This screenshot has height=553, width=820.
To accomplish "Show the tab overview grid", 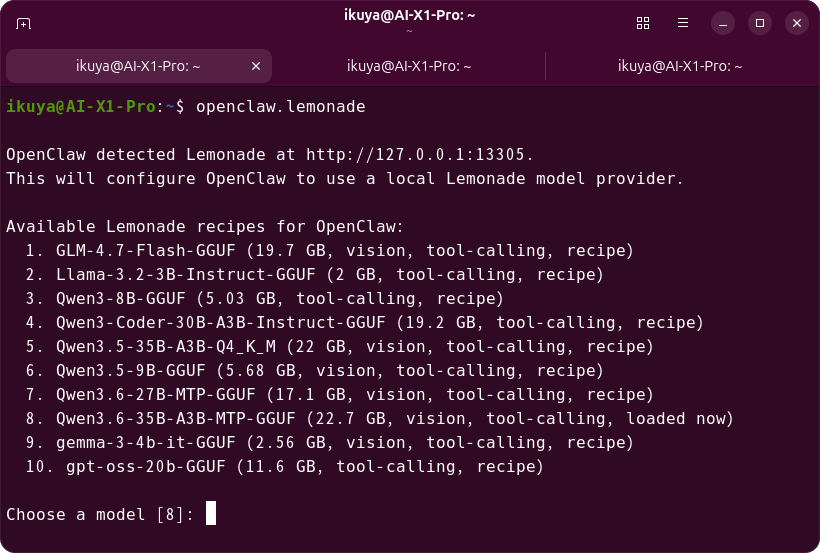I will click(x=643, y=24).
